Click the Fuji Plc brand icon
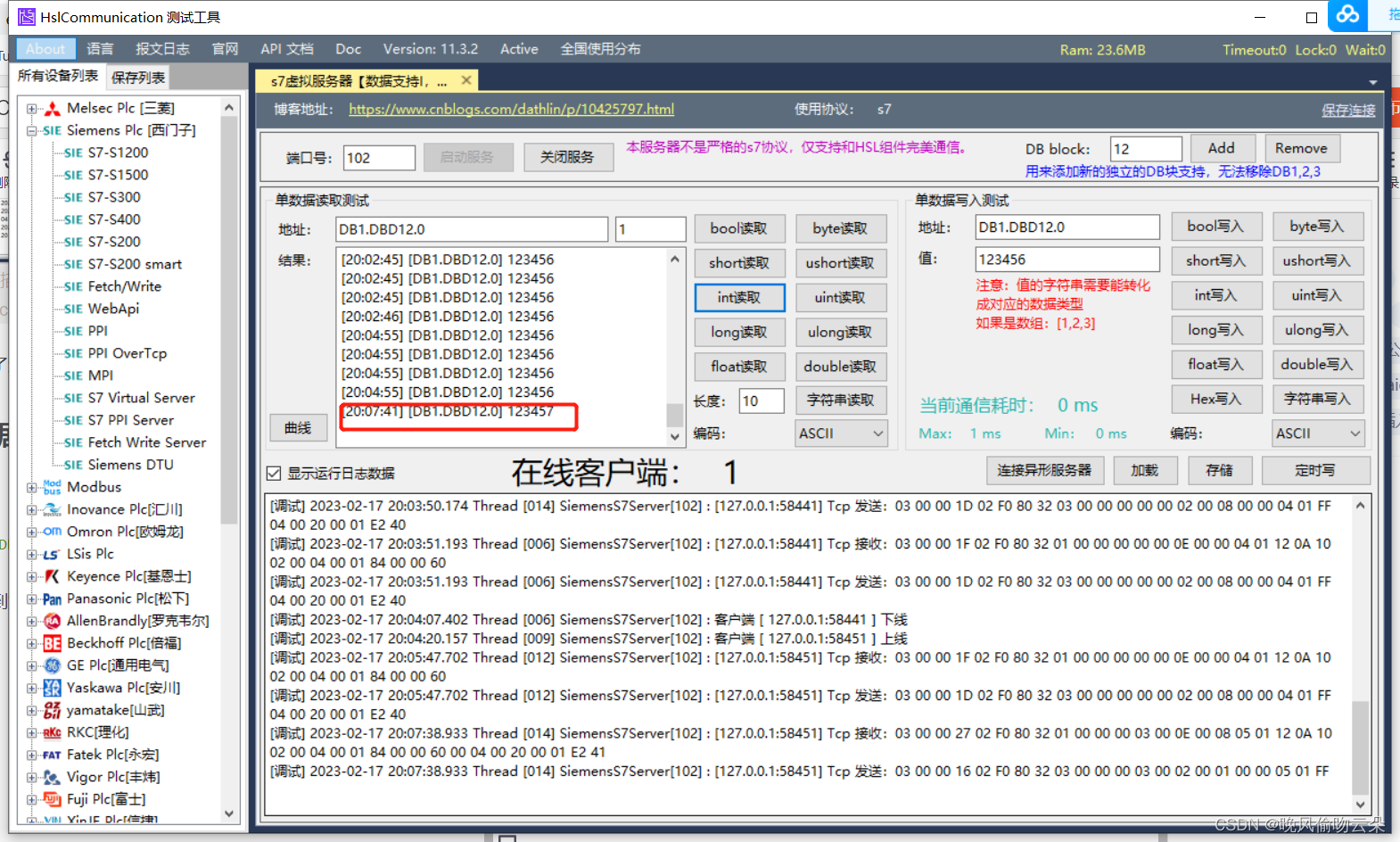This screenshot has height=842, width=1400. 53,799
